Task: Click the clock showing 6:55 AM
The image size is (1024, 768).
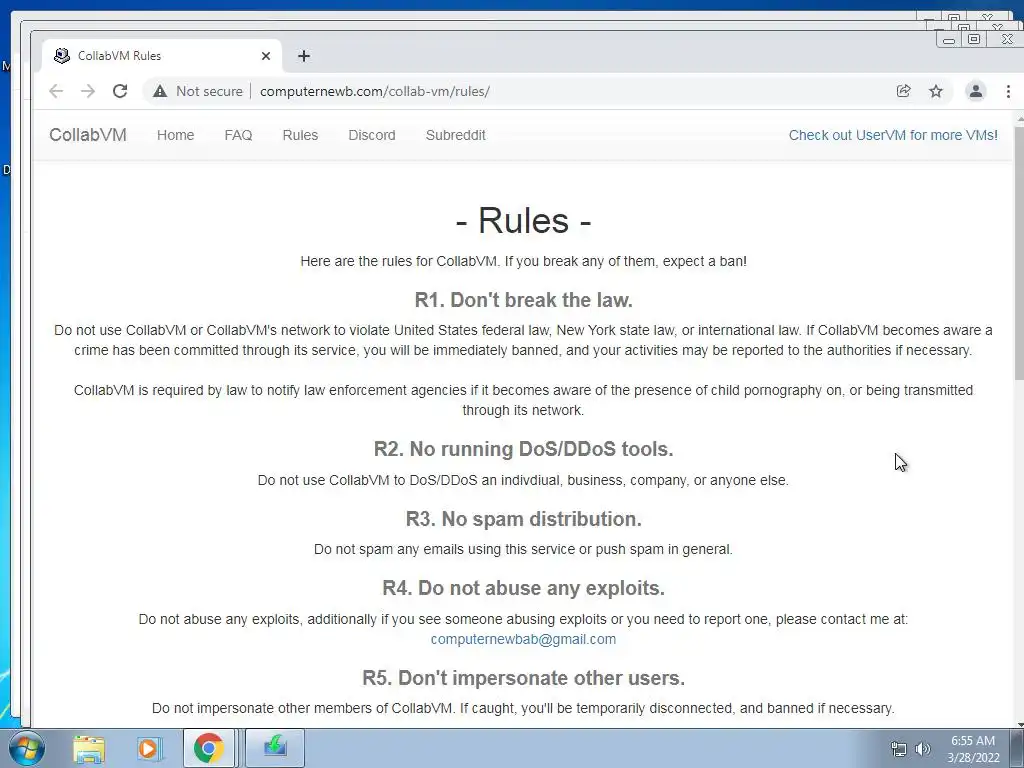Action: point(973,749)
